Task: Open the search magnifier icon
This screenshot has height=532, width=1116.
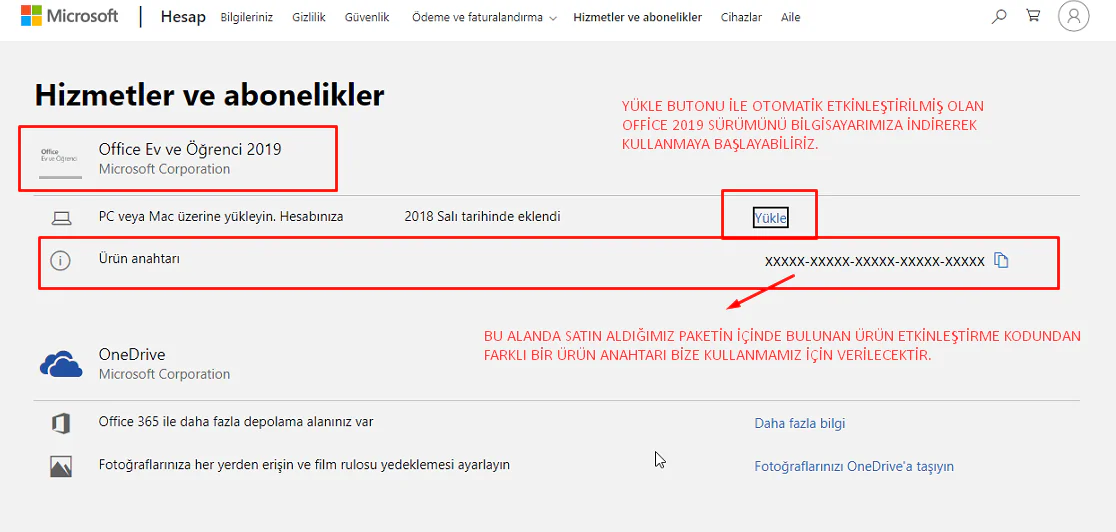Action: coord(999,16)
